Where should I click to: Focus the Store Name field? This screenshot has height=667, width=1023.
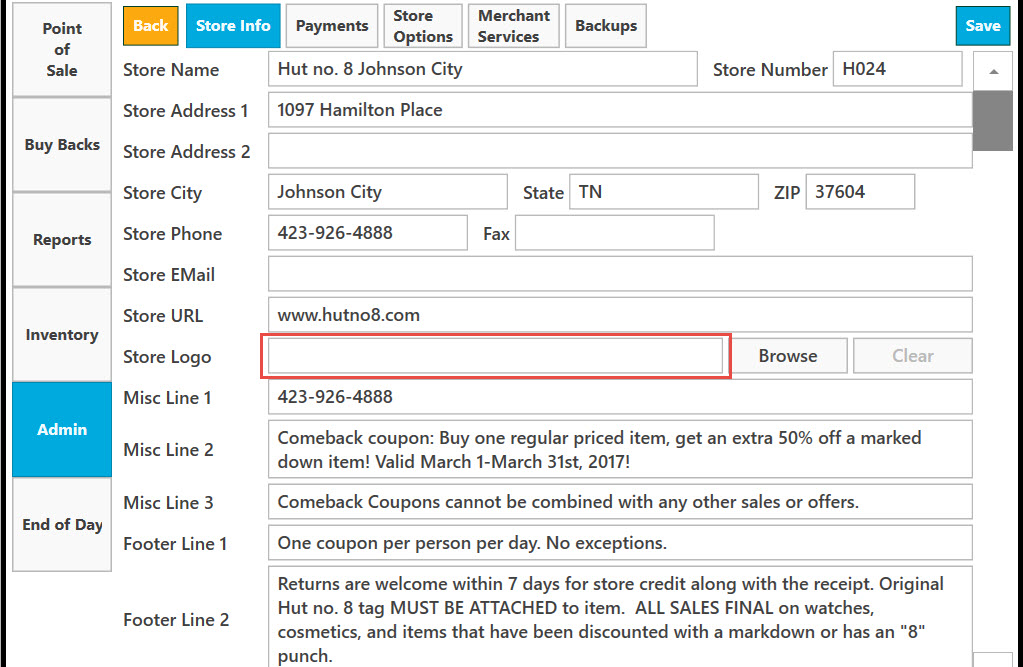[x=483, y=69]
